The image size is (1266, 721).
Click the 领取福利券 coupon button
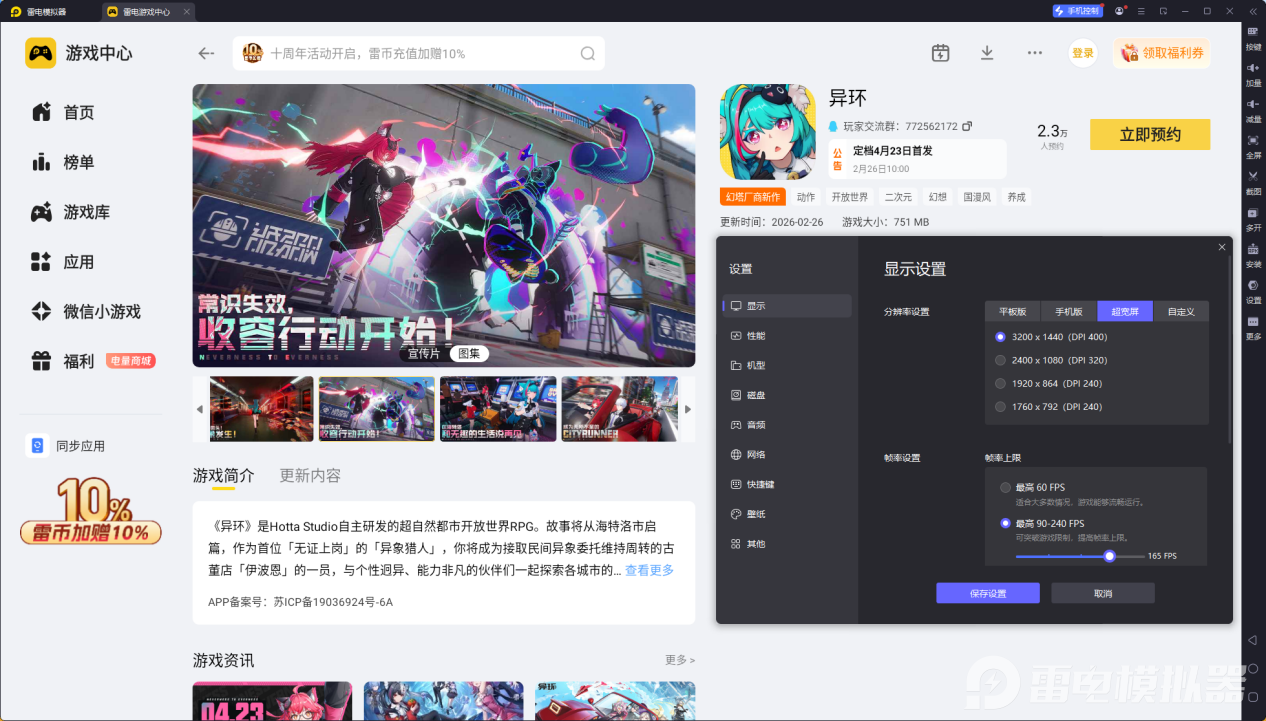click(1161, 53)
